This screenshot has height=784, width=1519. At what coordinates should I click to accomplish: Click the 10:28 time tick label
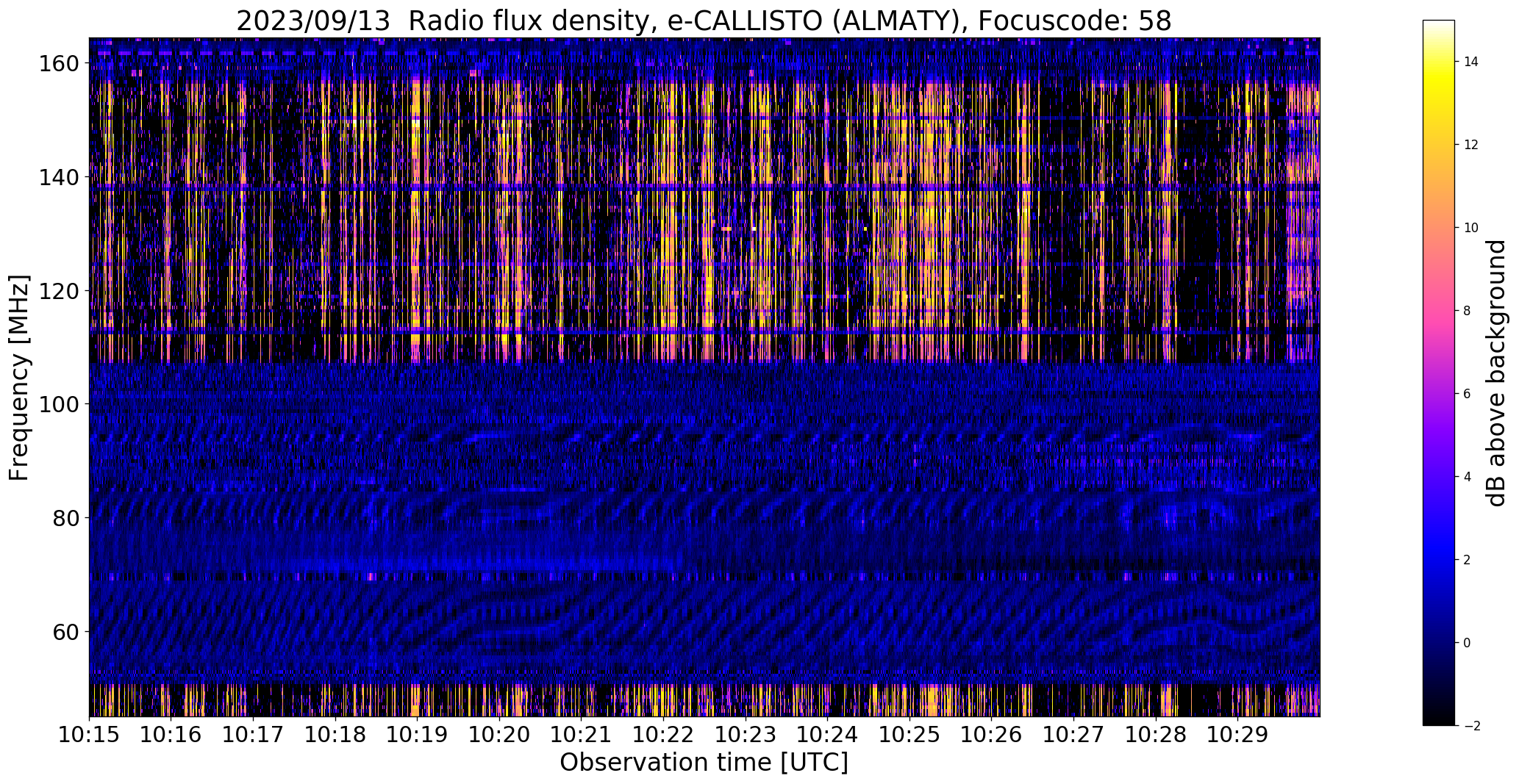point(1155,736)
